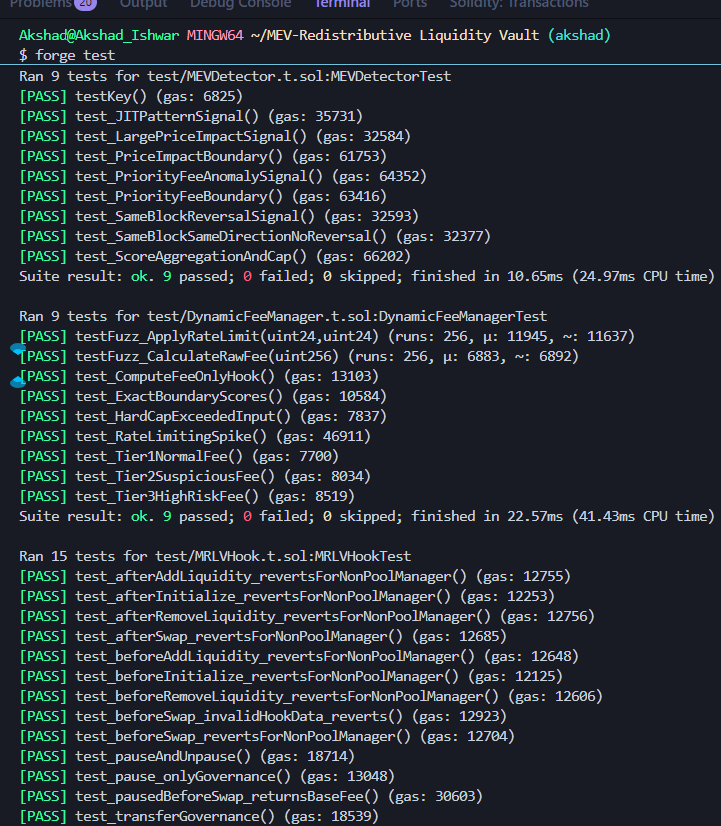Click suite result finished in 10.65ms
The width and height of the screenshot is (721, 826).
click(367, 277)
